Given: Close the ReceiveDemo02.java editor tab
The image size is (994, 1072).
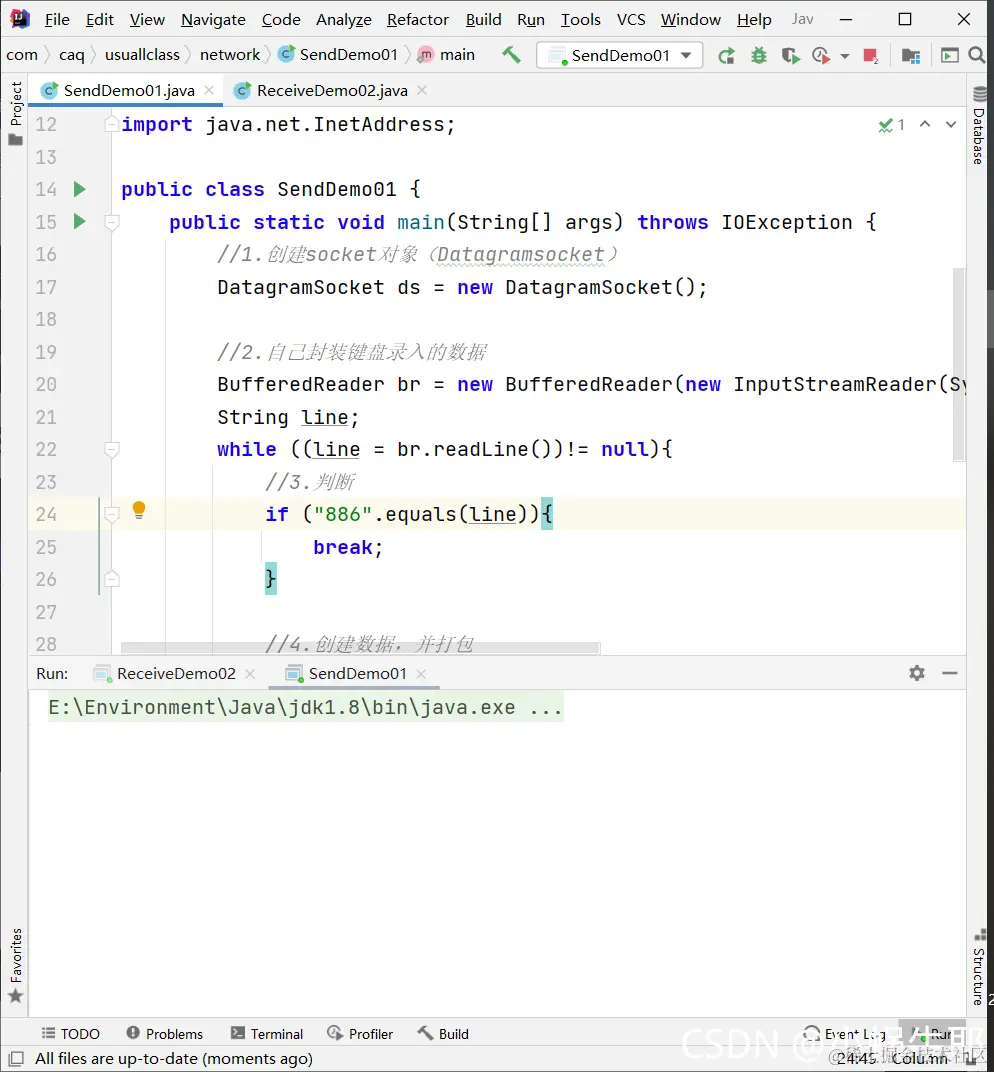Looking at the screenshot, I should pos(422,90).
